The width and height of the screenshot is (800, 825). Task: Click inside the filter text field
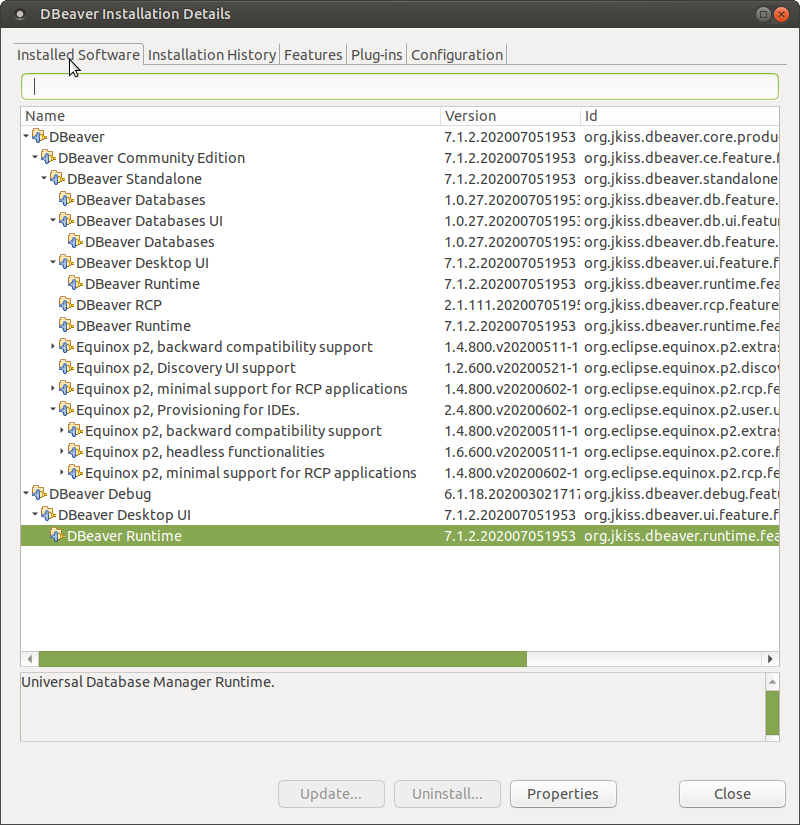(400, 86)
